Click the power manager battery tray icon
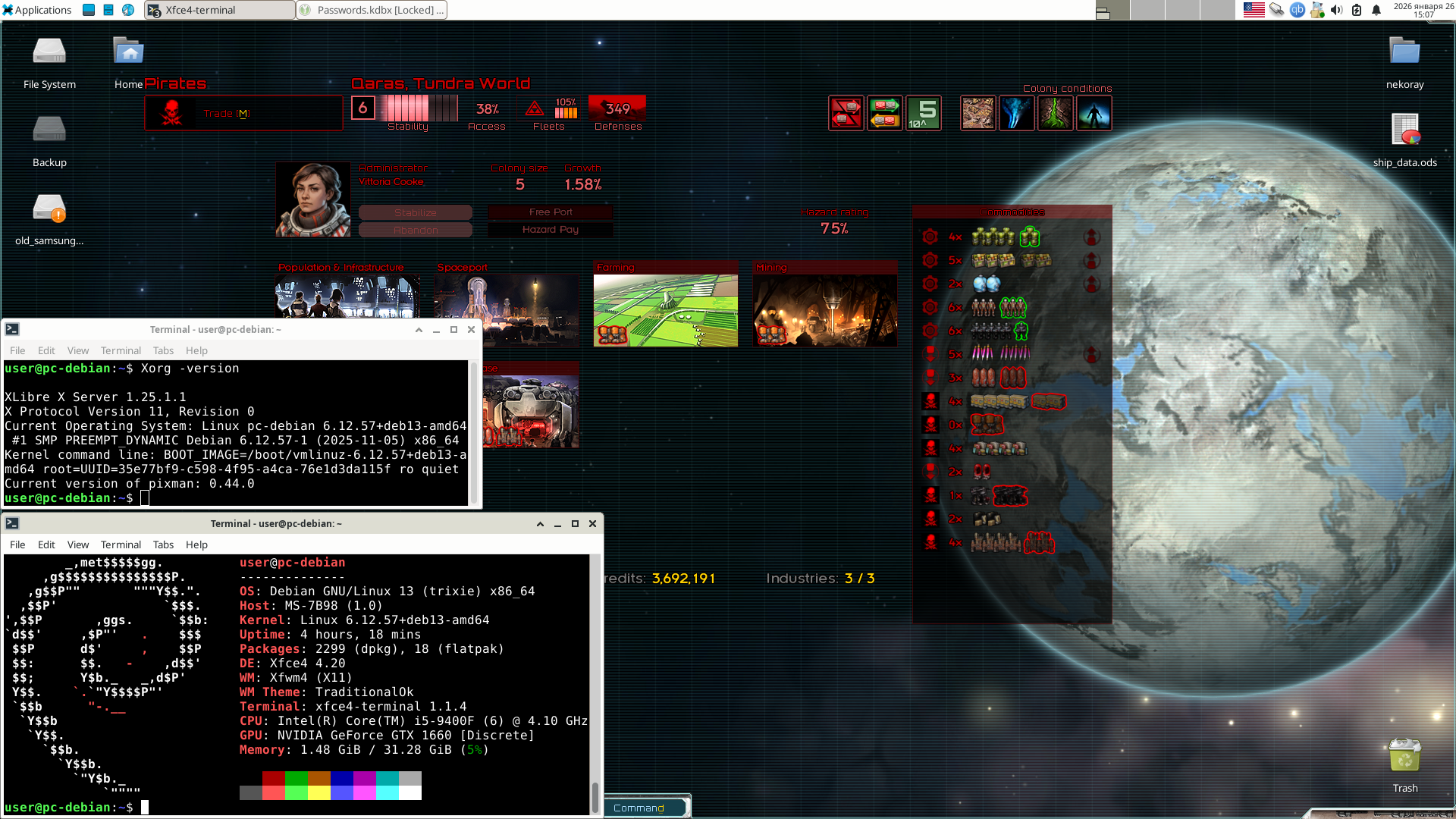The image size is (1456, 819). click(1357, 10)
